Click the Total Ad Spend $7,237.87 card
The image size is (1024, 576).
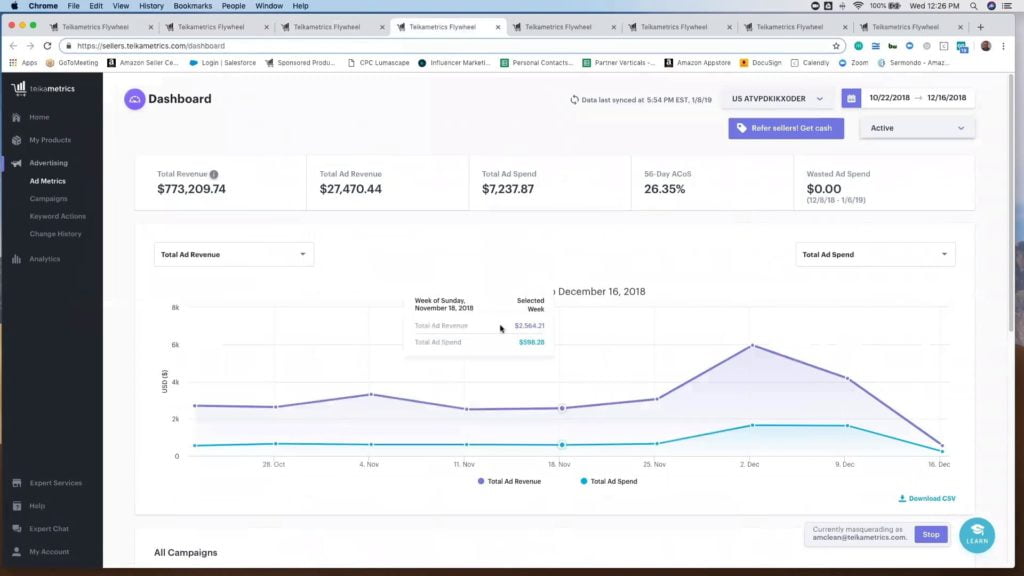[x=550, y=183]
